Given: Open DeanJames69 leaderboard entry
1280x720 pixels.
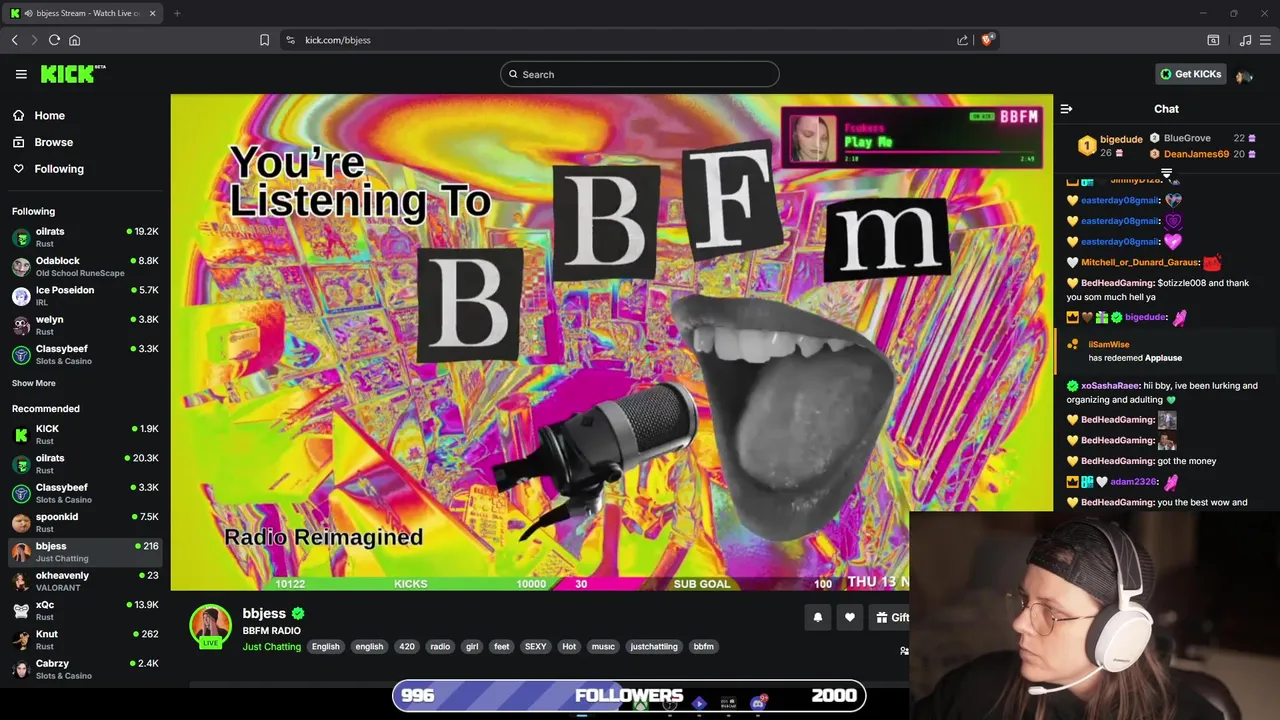Looking at the screenshot, I should [1196, 154].
